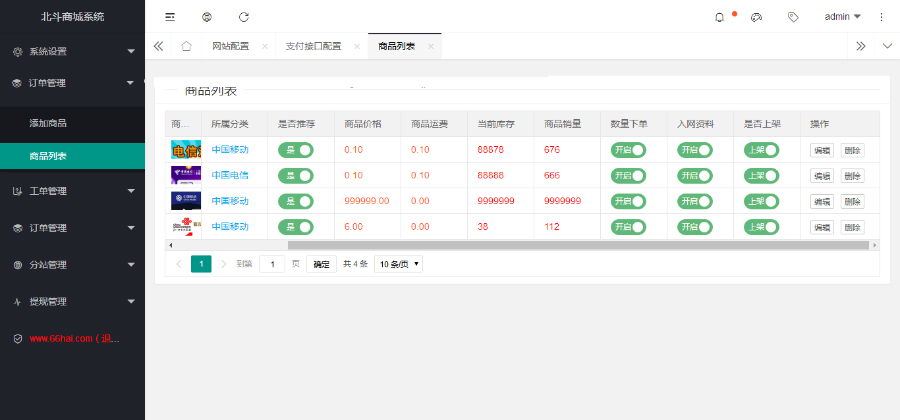Click 编辑 button in the first row
This screenshot has height=420, width=900.
coord(821,150)
